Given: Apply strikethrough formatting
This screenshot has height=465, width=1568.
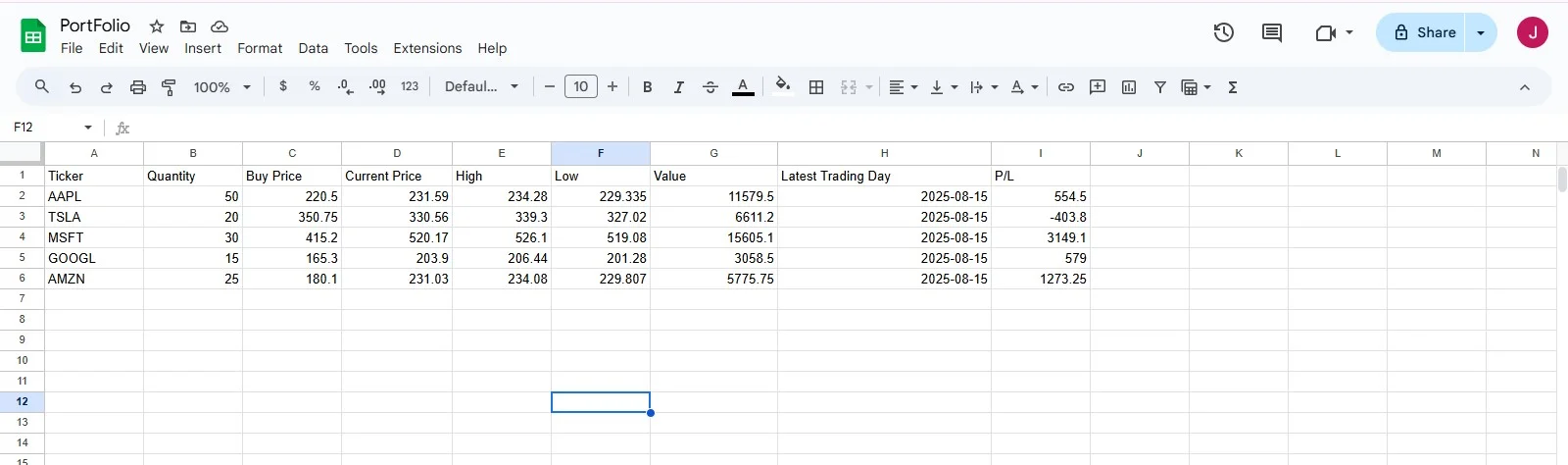Looking at the screenshot, I should click(710, 87).
